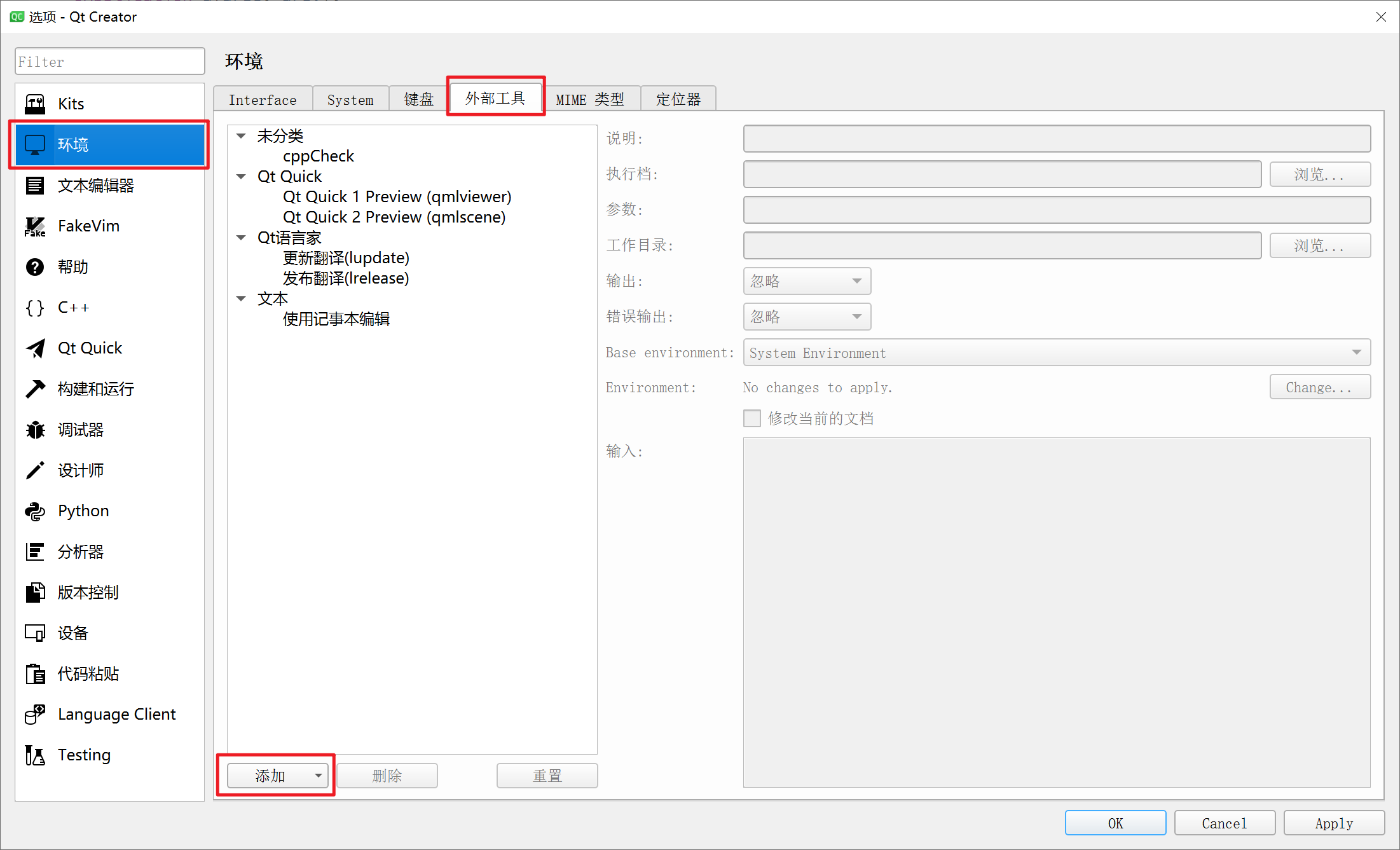This screenshot has height=850, width=1400.
Task: Click the 输入 text area
Action: [x=1057, y=612]
